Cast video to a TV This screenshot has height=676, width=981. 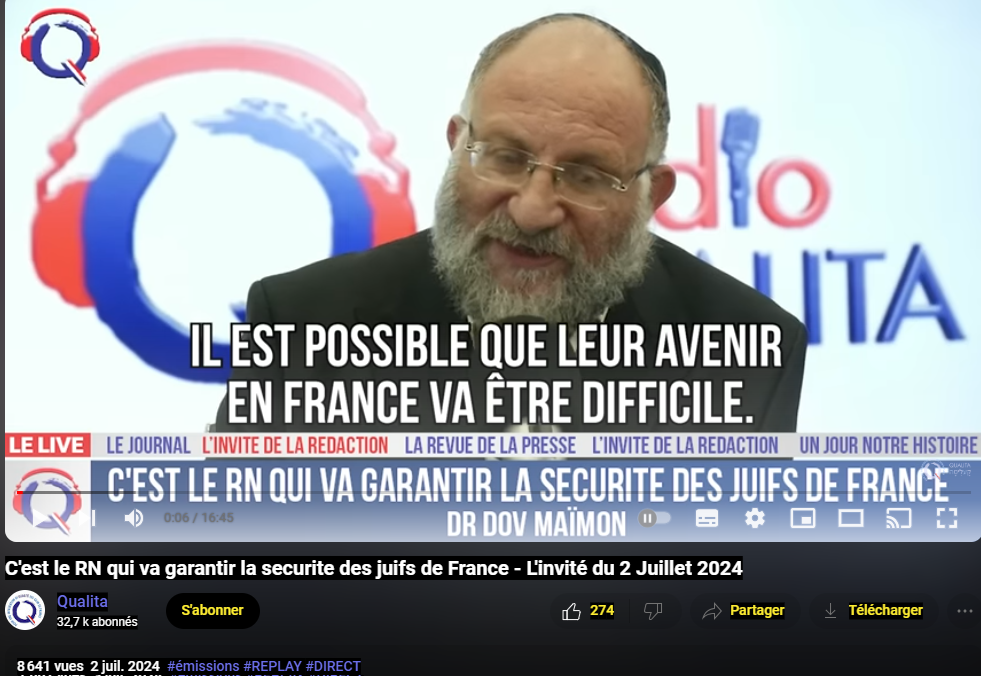pyautogui.click(x=898, y=518)
